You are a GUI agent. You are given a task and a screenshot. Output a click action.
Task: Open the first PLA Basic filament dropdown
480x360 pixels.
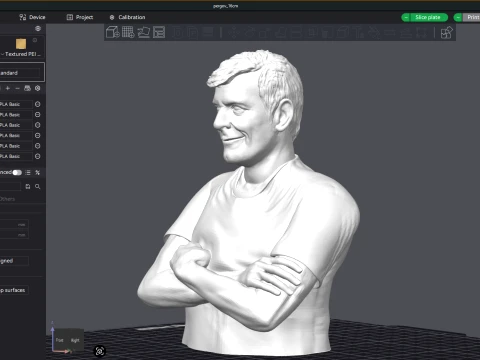click(x=16, y=104)
